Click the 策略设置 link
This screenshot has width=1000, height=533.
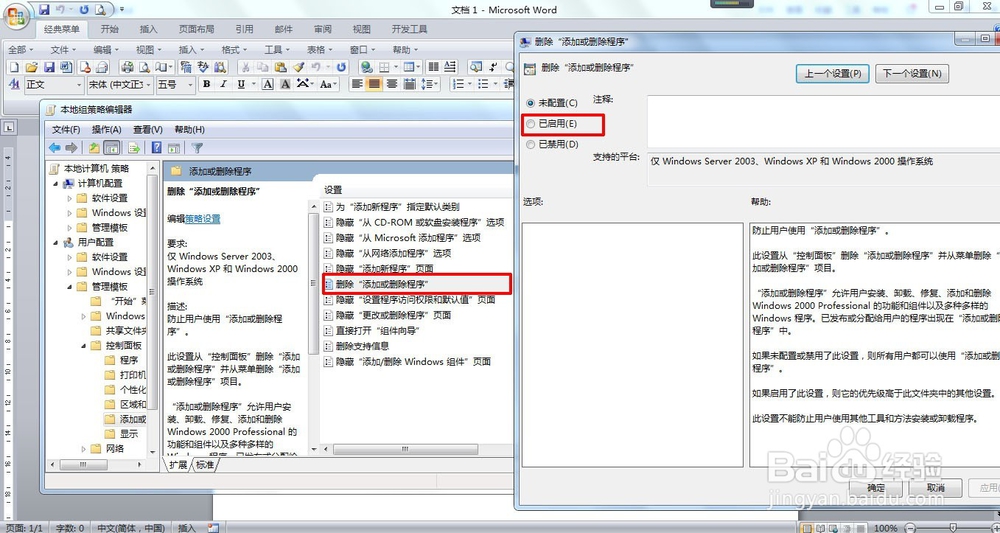pos(203,219)
